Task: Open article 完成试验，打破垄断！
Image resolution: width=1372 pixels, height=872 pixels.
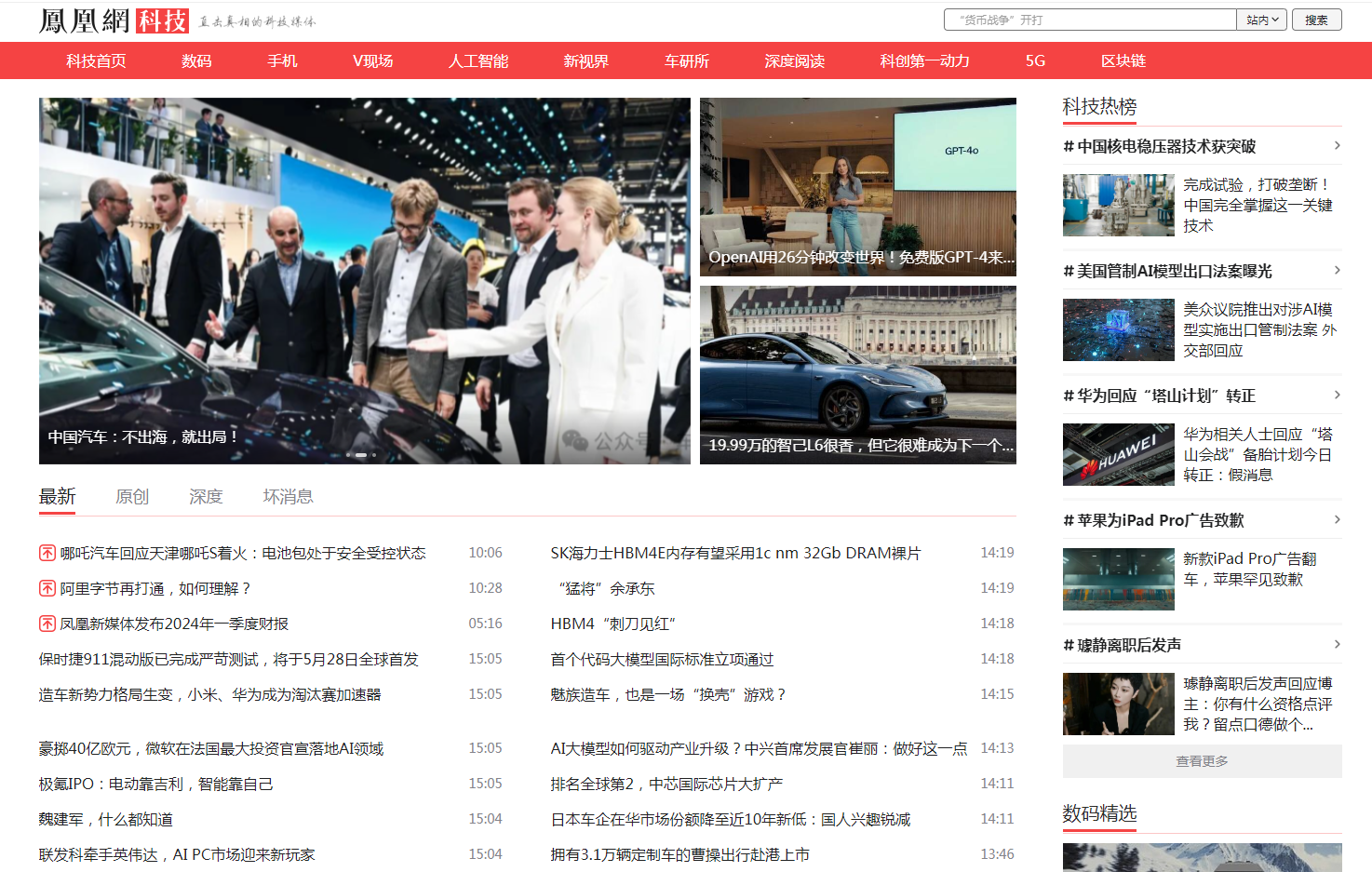Action: (1258, 205)
